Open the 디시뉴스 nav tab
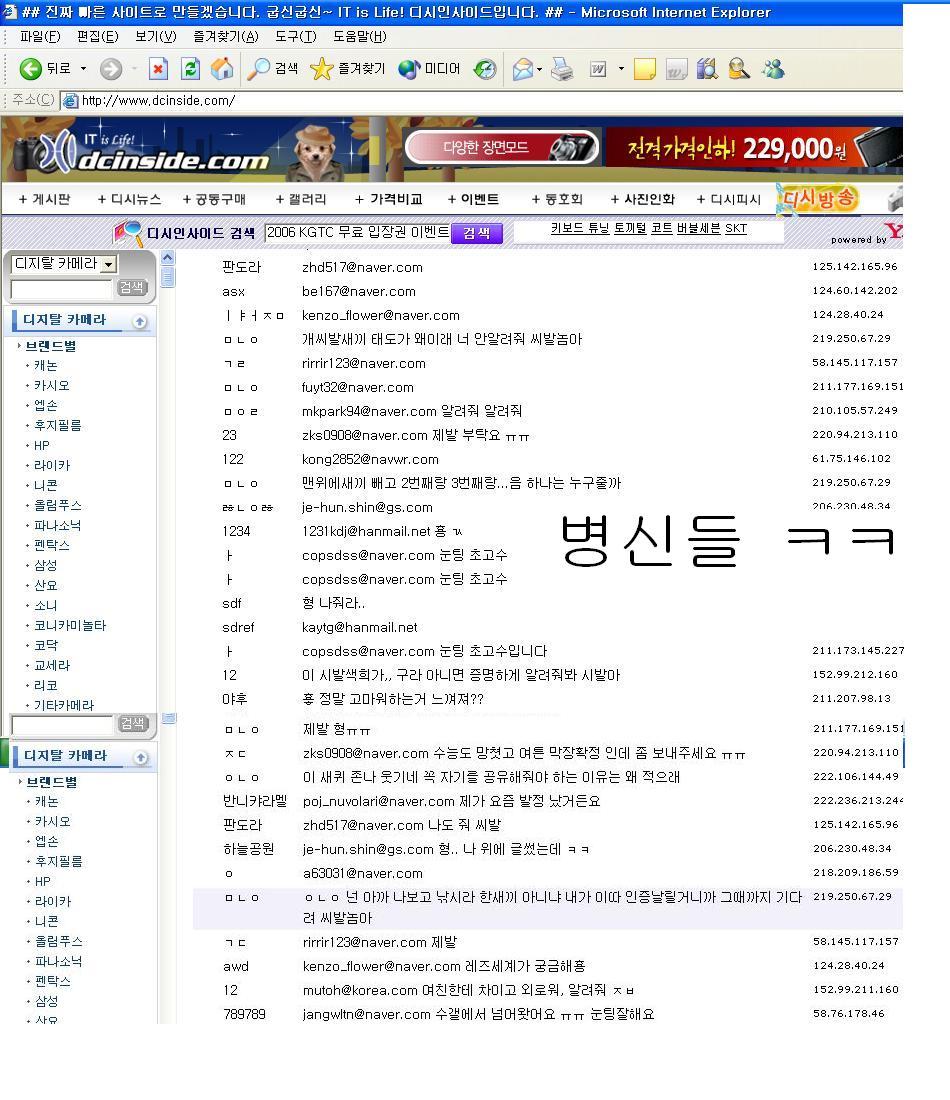The height and width of the screenshot is (1100, 950). [x=129, y=199]
